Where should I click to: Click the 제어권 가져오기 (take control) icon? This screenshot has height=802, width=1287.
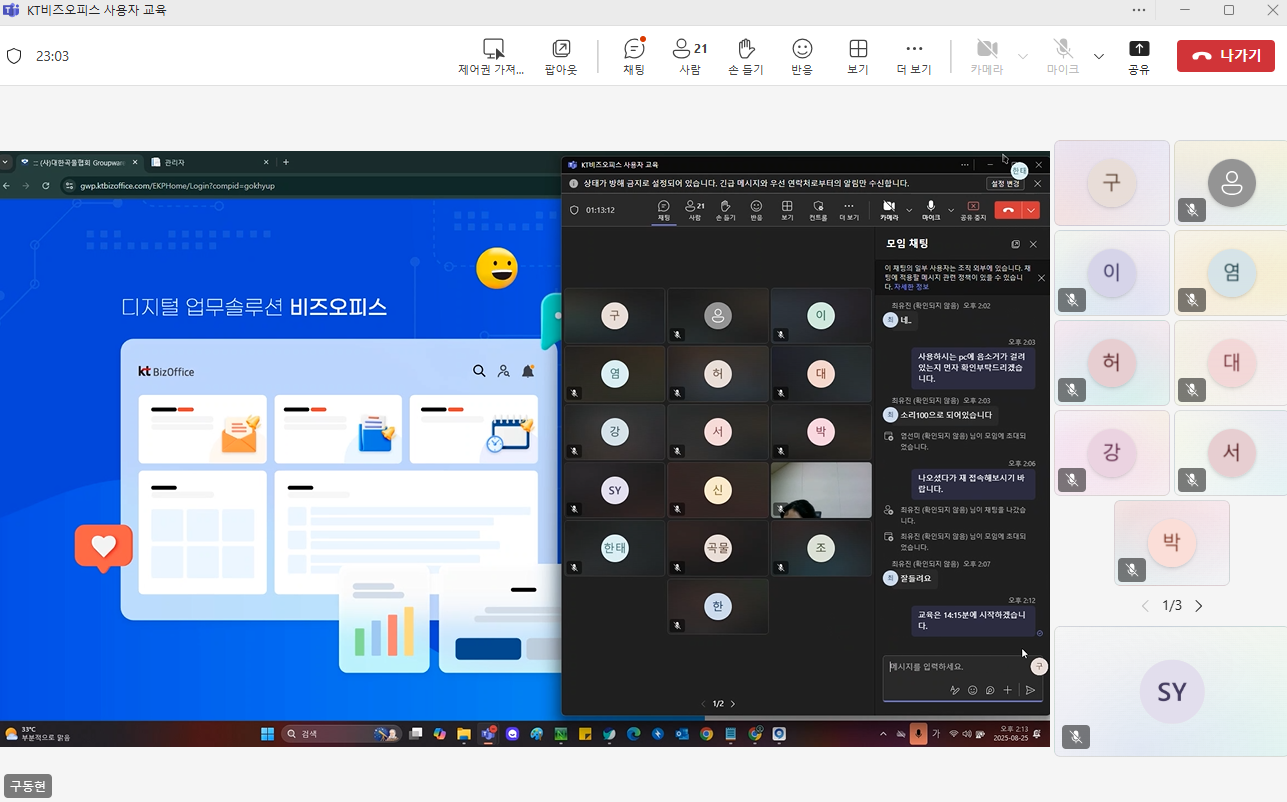(x=492, y=49)
